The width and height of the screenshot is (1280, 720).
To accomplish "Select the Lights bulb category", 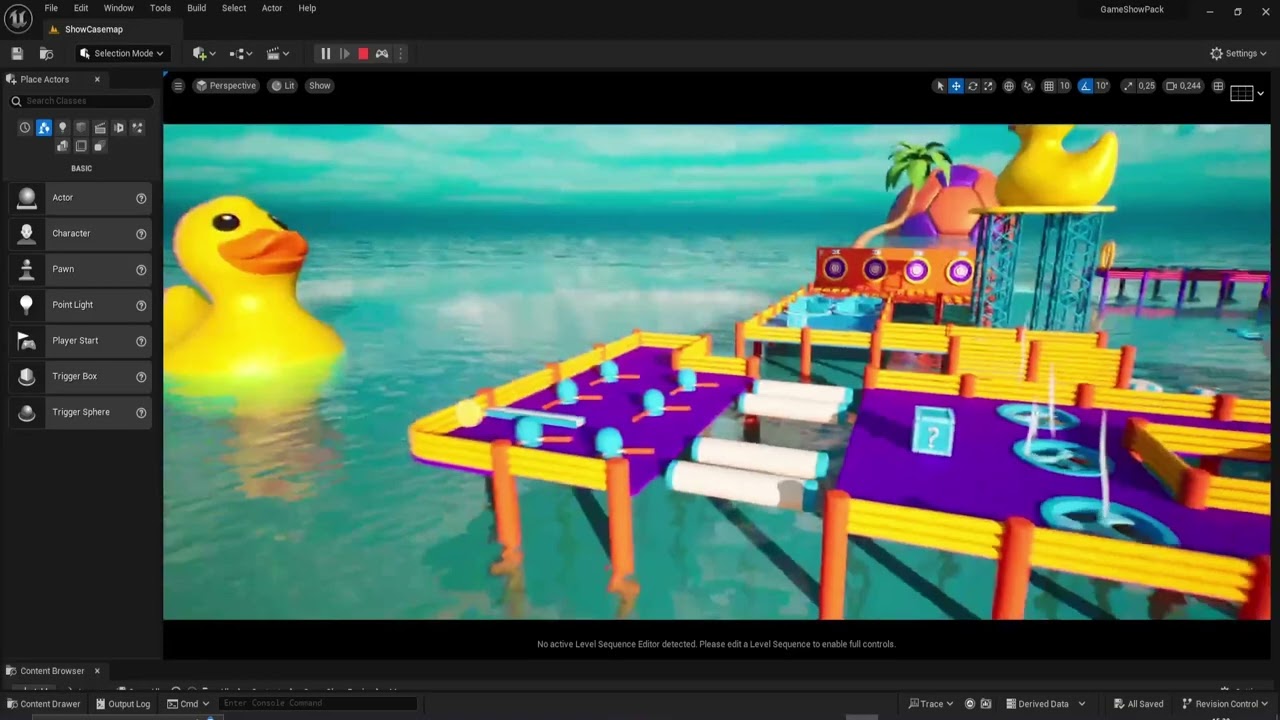I will click(x=62, y=127).
